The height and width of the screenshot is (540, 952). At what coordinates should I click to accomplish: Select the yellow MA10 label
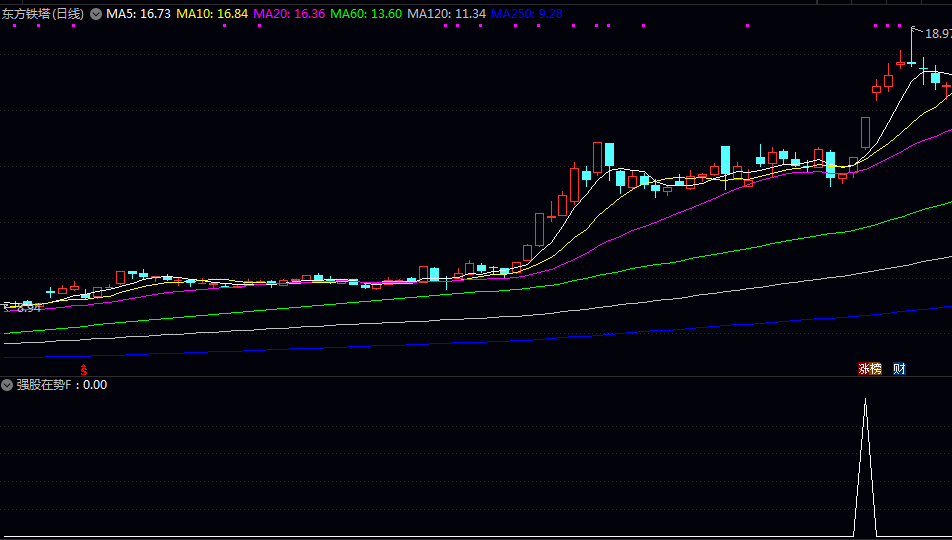point(212,14)
